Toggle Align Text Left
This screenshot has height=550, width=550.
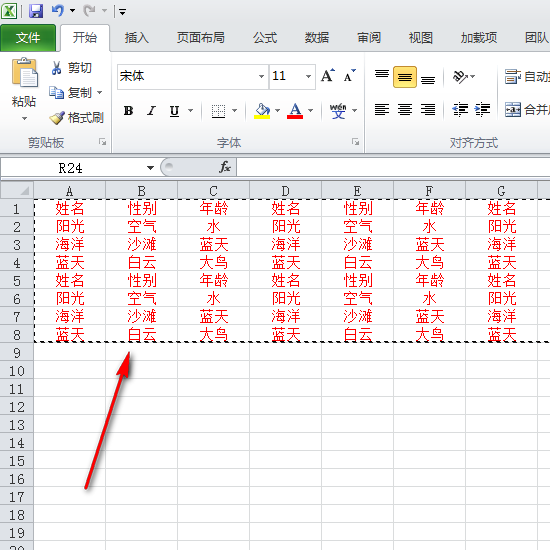click(382, 110)
